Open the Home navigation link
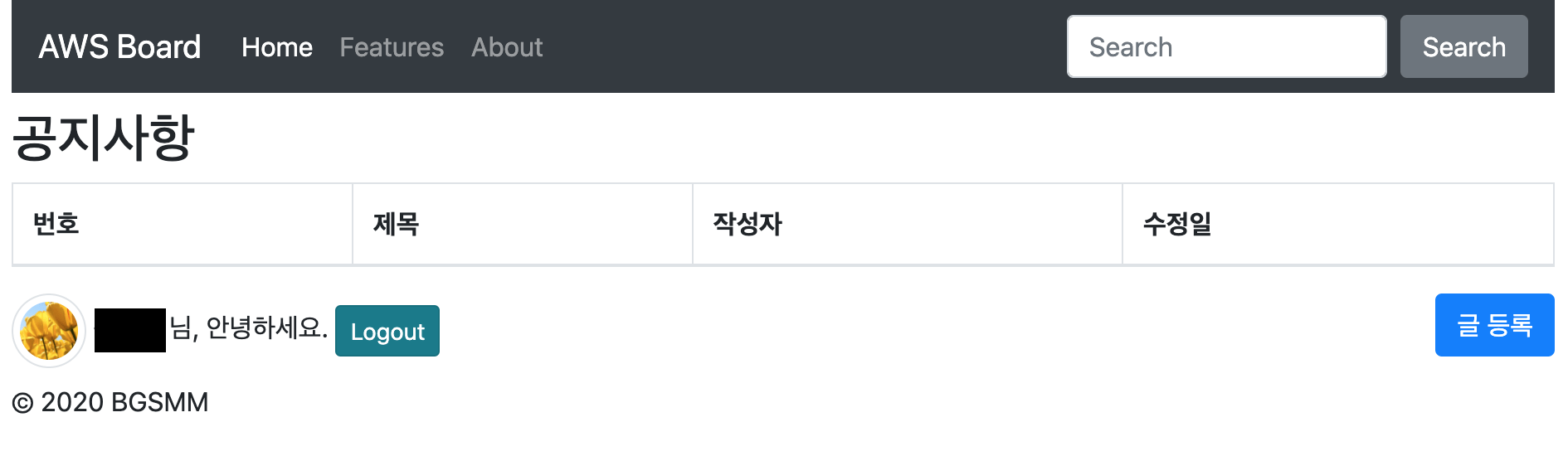 click(277, 47)
